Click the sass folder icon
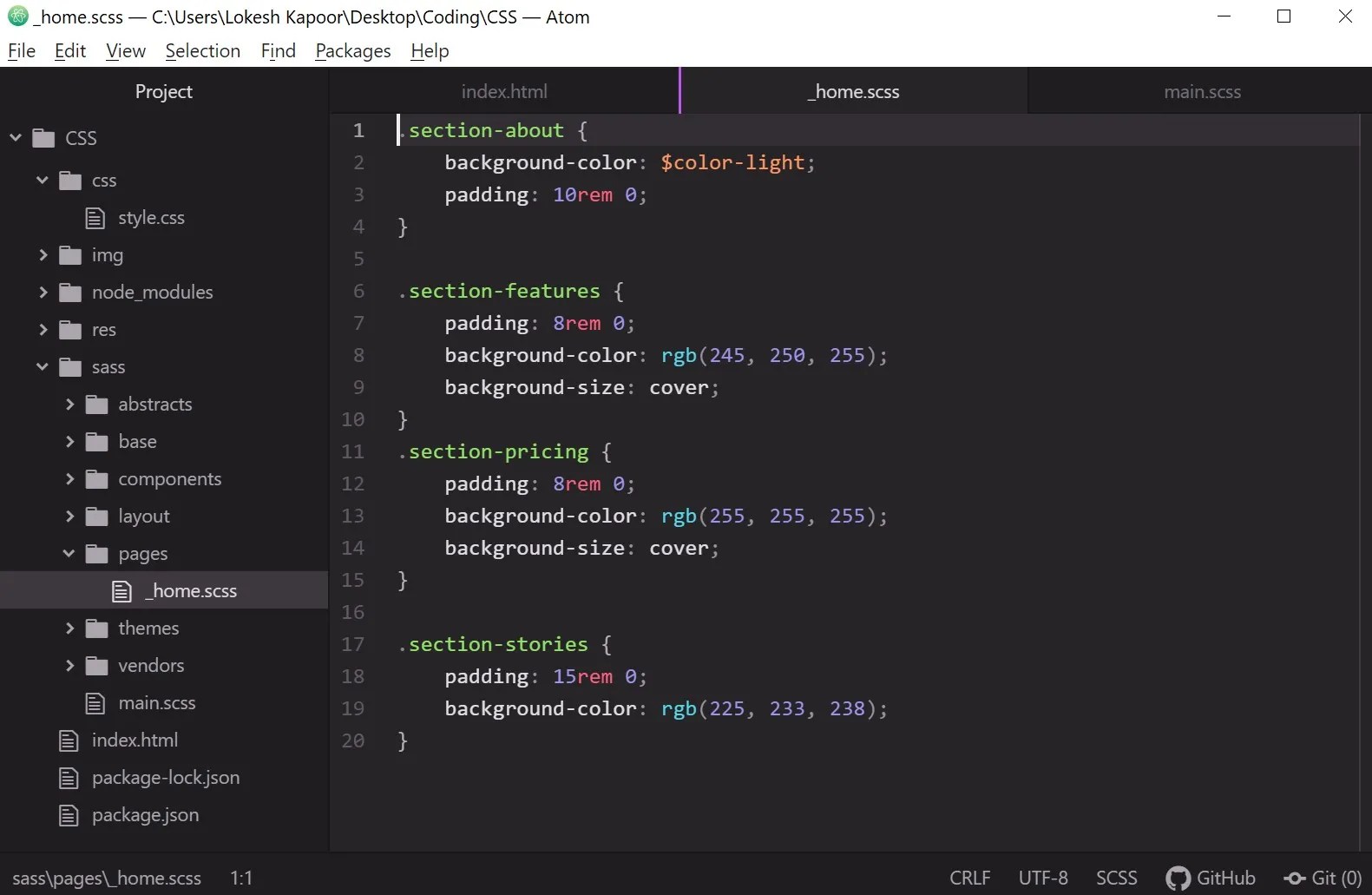This screenshot has height=895, width=1372. [x=70, y=367]
